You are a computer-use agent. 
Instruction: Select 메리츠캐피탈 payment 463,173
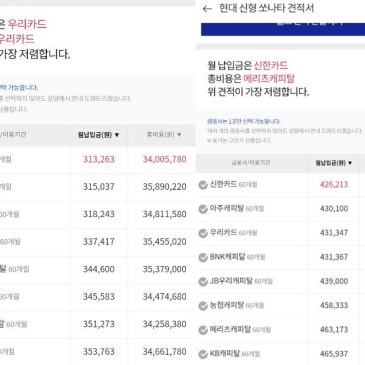pyautogui.click(x=334, y=330)
